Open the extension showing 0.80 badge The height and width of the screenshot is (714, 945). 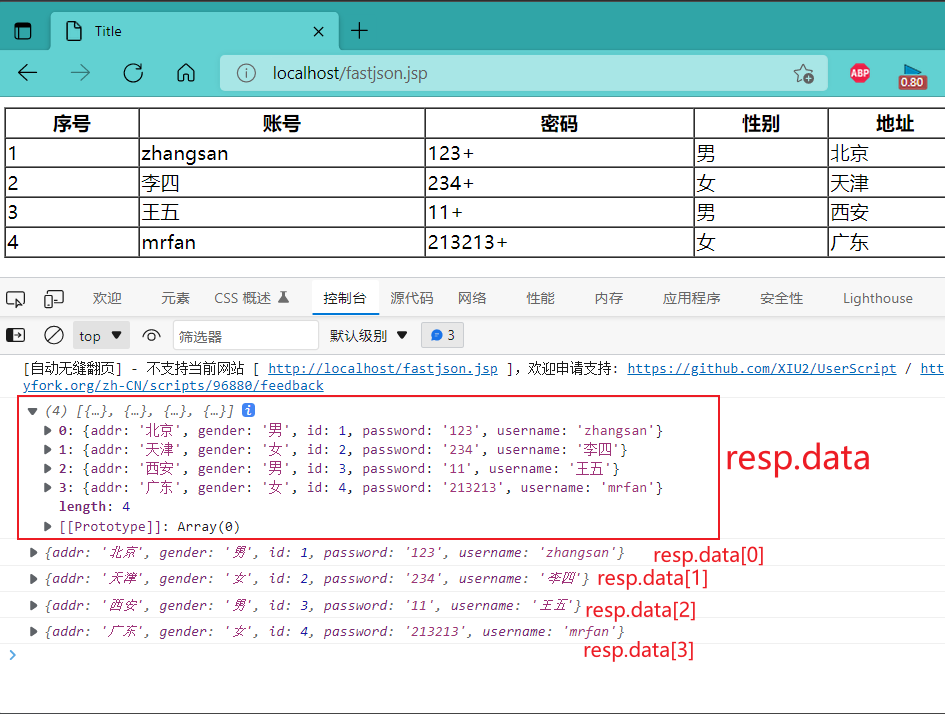click(912, 77)
